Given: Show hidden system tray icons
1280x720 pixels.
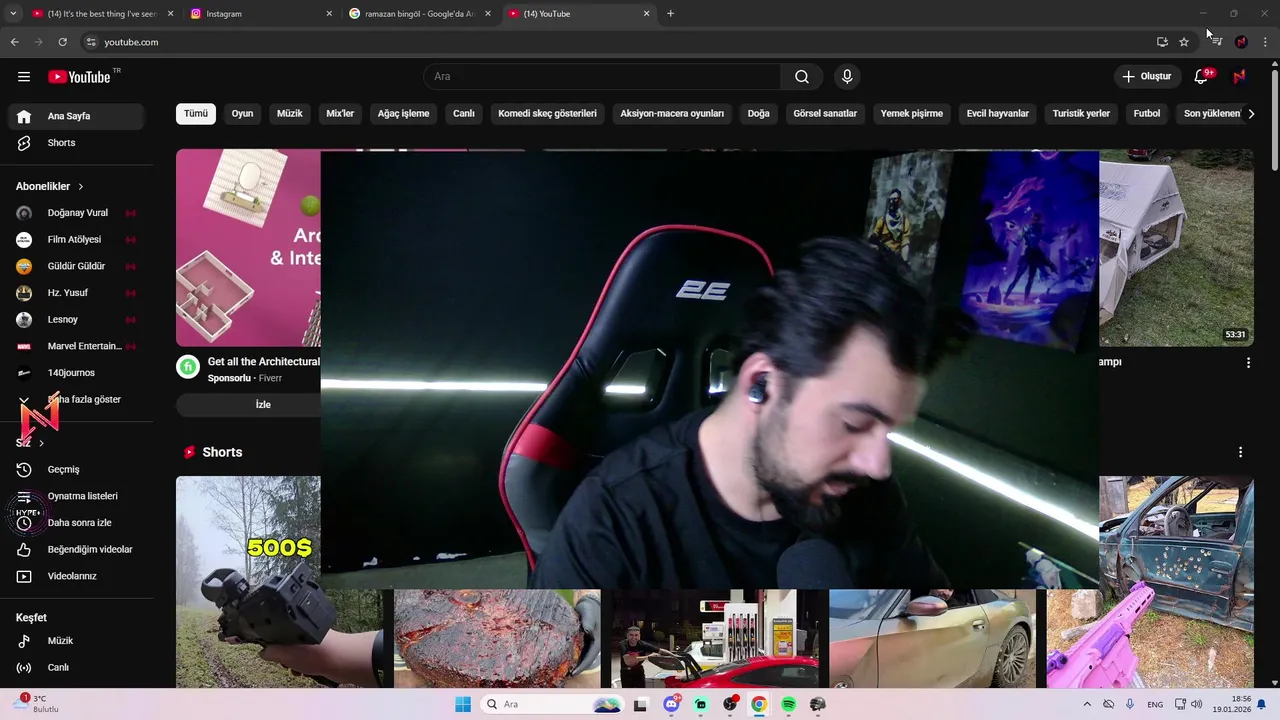Looking at the screenshot, I should click(1087, 704).
